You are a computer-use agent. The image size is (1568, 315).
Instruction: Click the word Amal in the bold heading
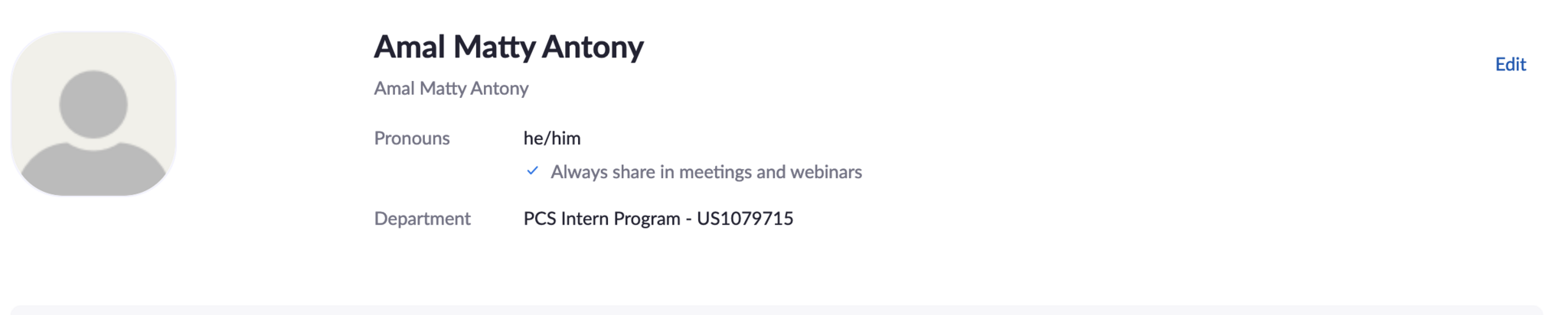(x=409, y=47)
